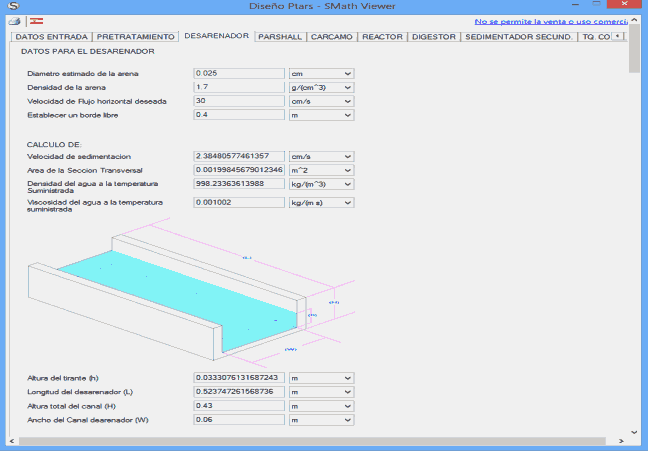Click the desarenador channel diagram image

click(180, 295)
